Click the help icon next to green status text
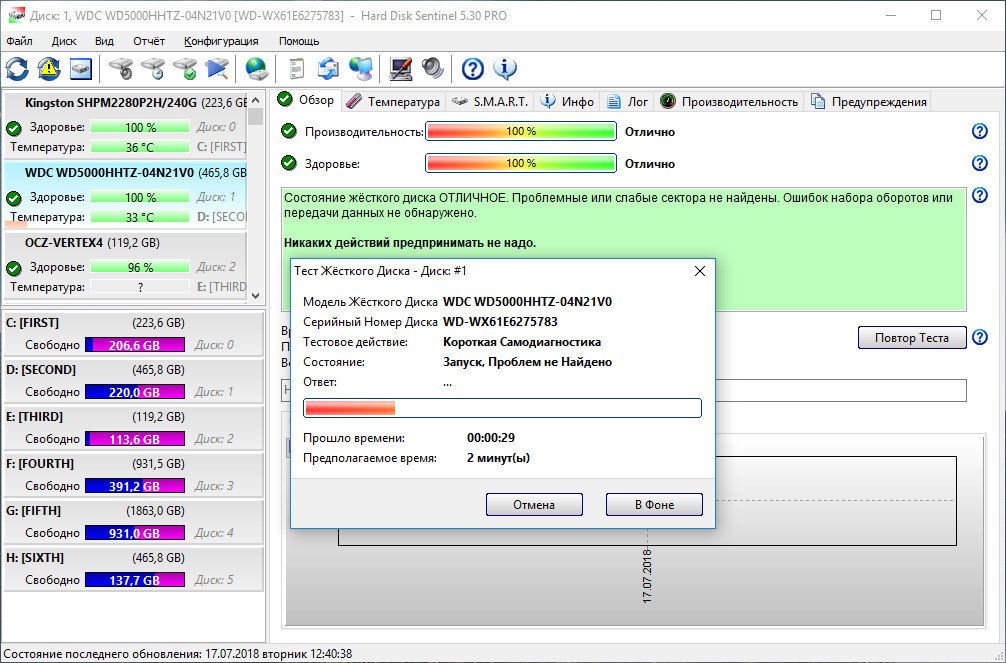The image size is (1006, 663). coord(980,195)
